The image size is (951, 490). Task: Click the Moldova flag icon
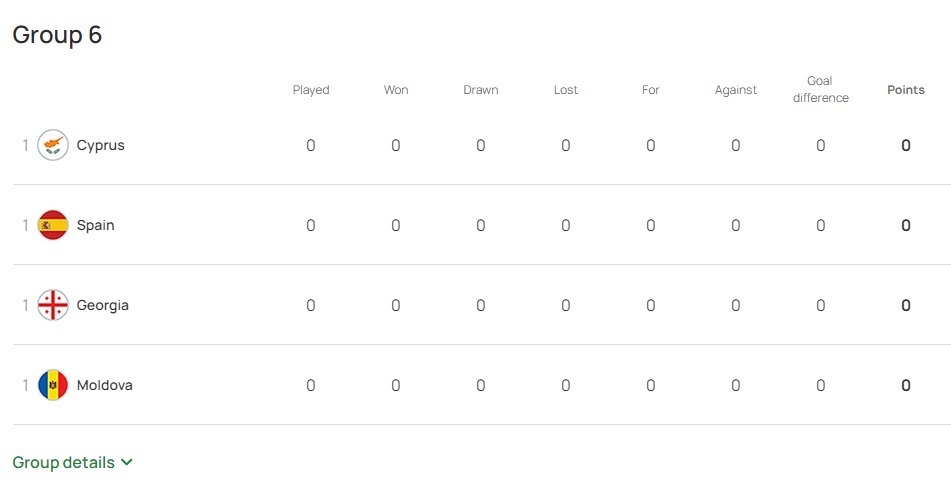pos(53,385)
